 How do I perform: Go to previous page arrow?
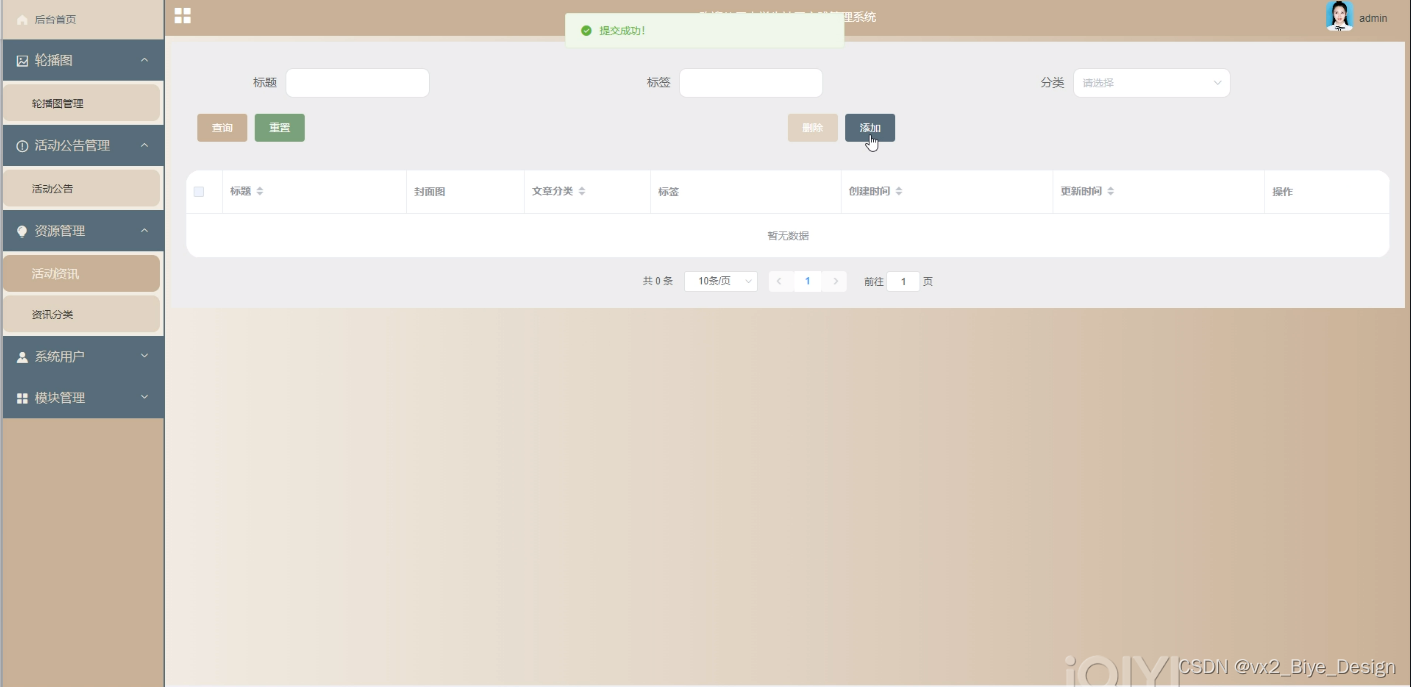click(779, 282)
